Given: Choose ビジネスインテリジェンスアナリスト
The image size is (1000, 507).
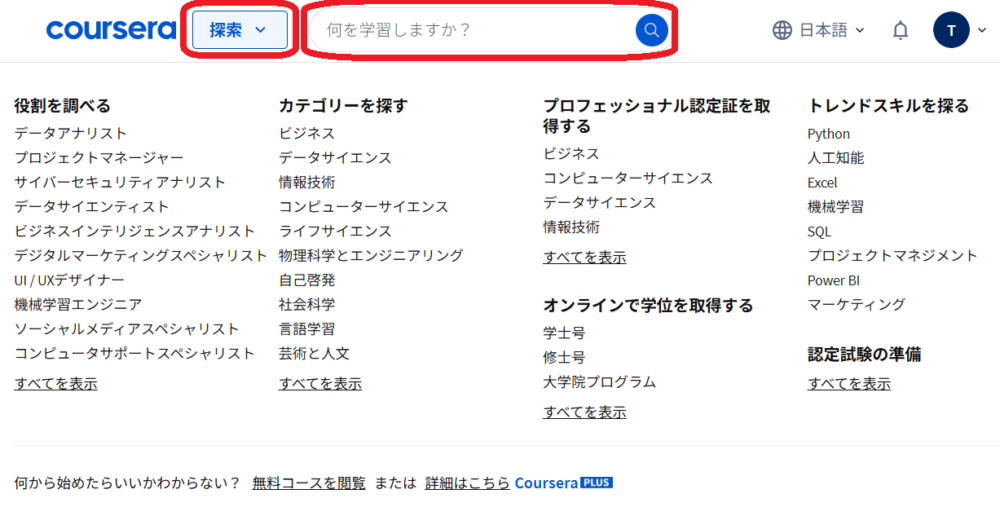Looking at the screenshot, I should click(135, 231).
